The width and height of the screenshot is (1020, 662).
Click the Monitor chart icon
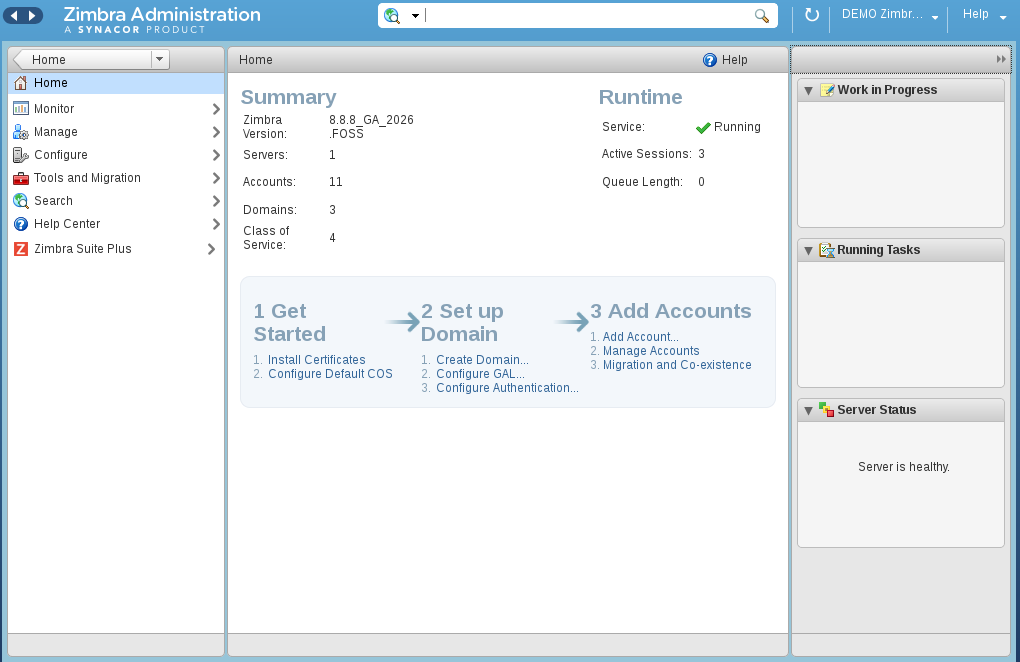click(x=21, y=109)
